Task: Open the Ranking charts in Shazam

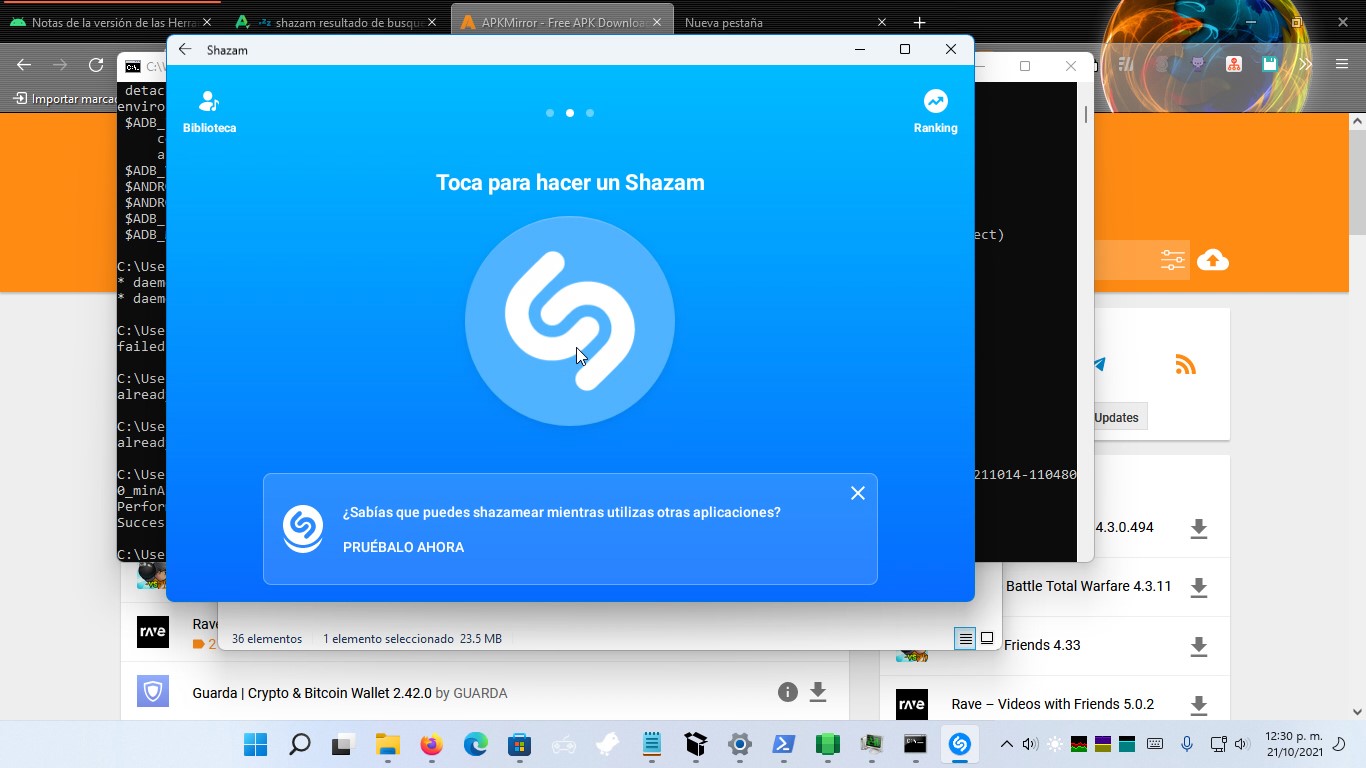Action: click(935, 112)
